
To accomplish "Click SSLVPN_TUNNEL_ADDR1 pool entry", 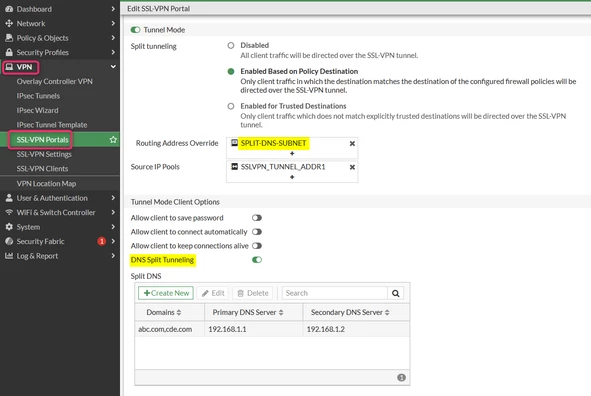I will coord(283,167).
